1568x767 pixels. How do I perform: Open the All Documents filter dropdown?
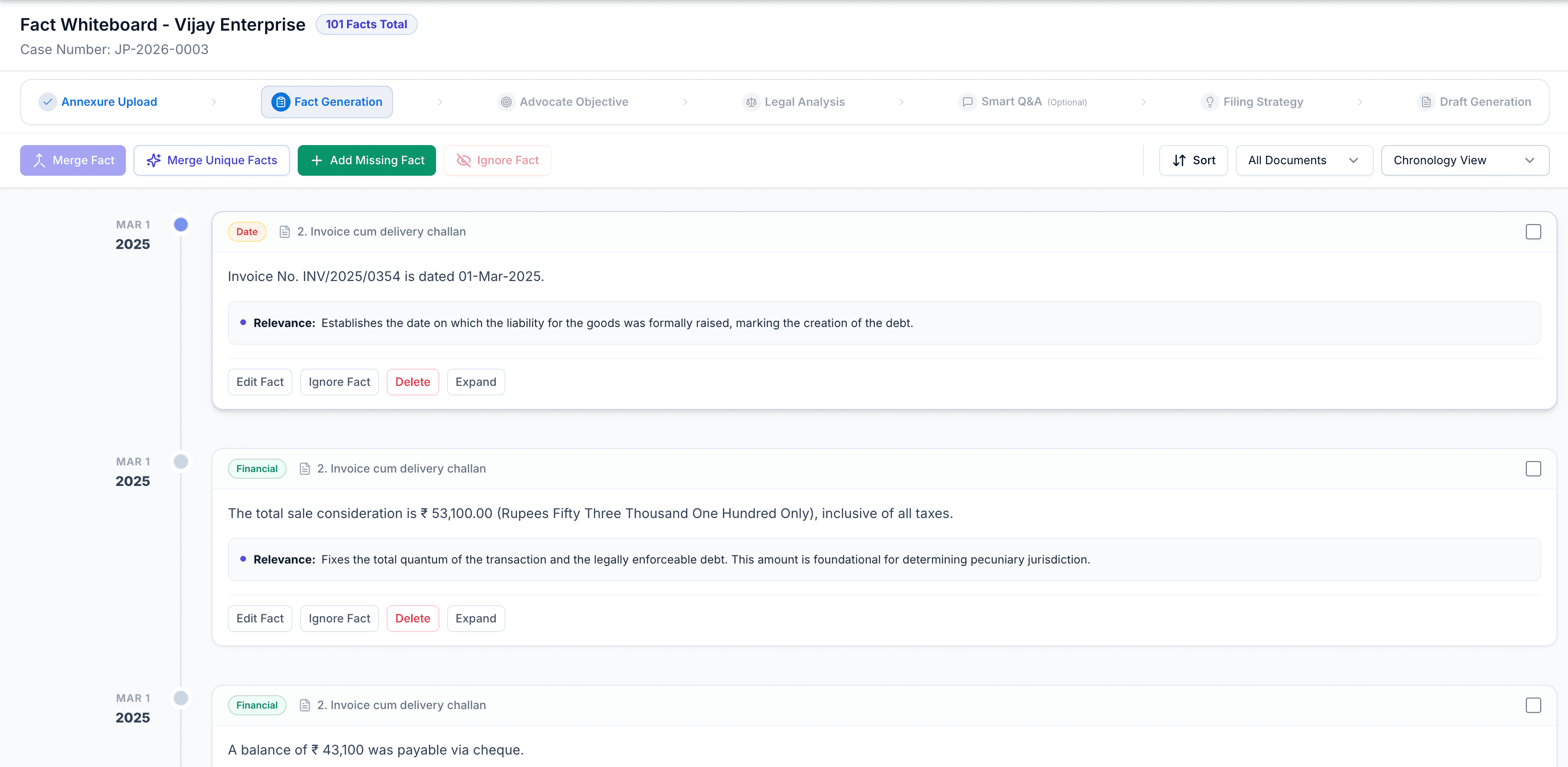tap(1304, 160)
